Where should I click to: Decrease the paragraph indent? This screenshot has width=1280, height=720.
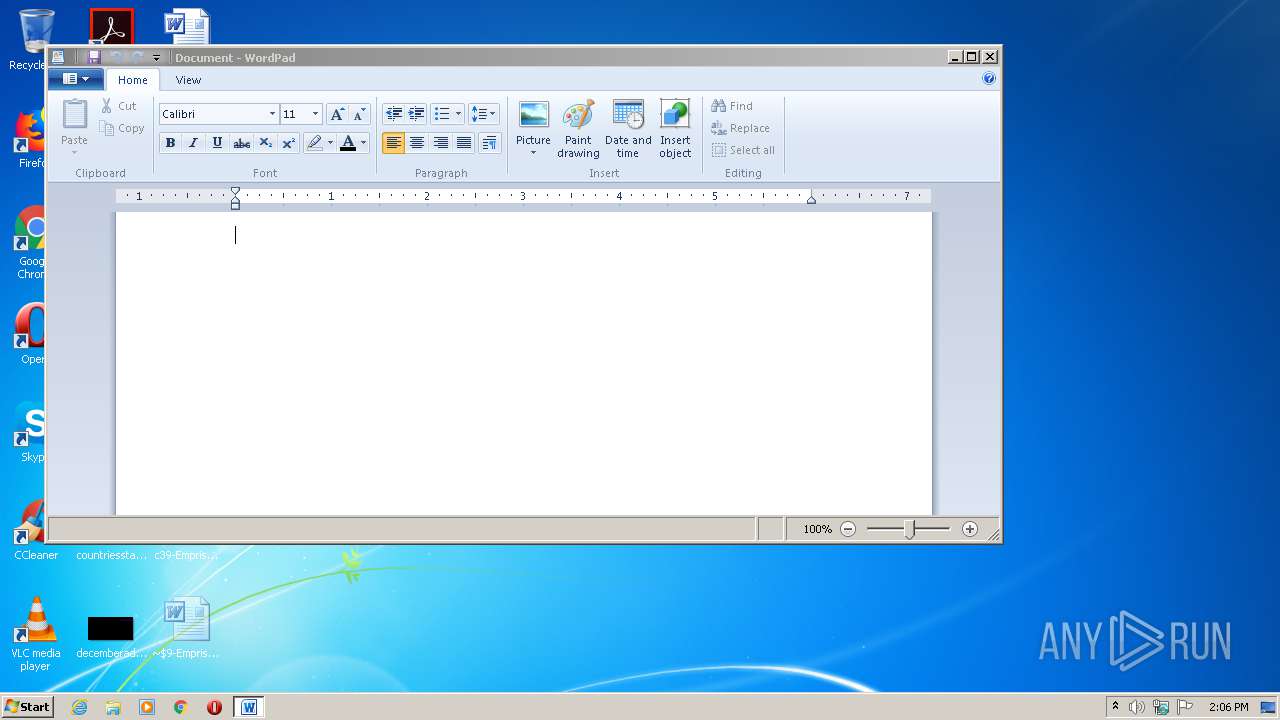point(394,114)
